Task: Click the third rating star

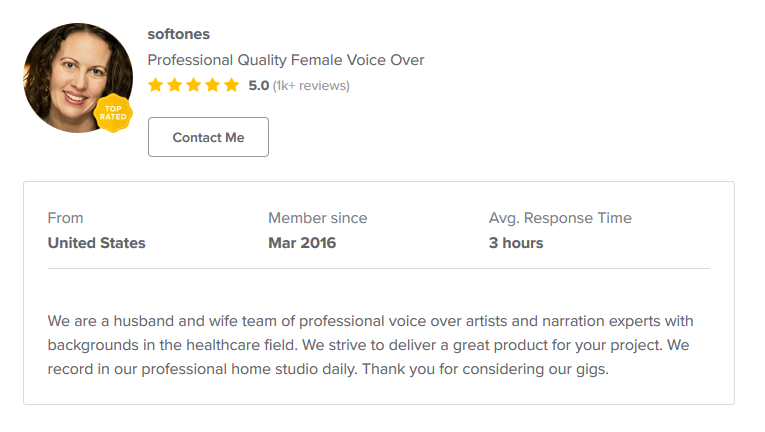Action: point(194,85)
